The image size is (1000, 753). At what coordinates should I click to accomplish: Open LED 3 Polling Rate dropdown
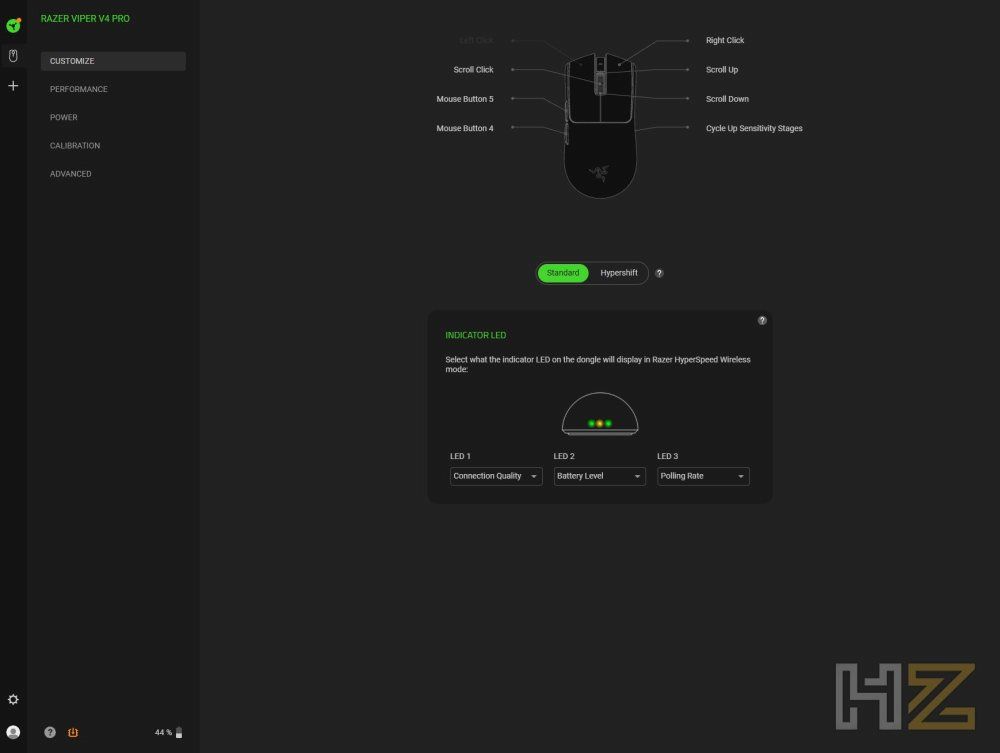[703, 476]
